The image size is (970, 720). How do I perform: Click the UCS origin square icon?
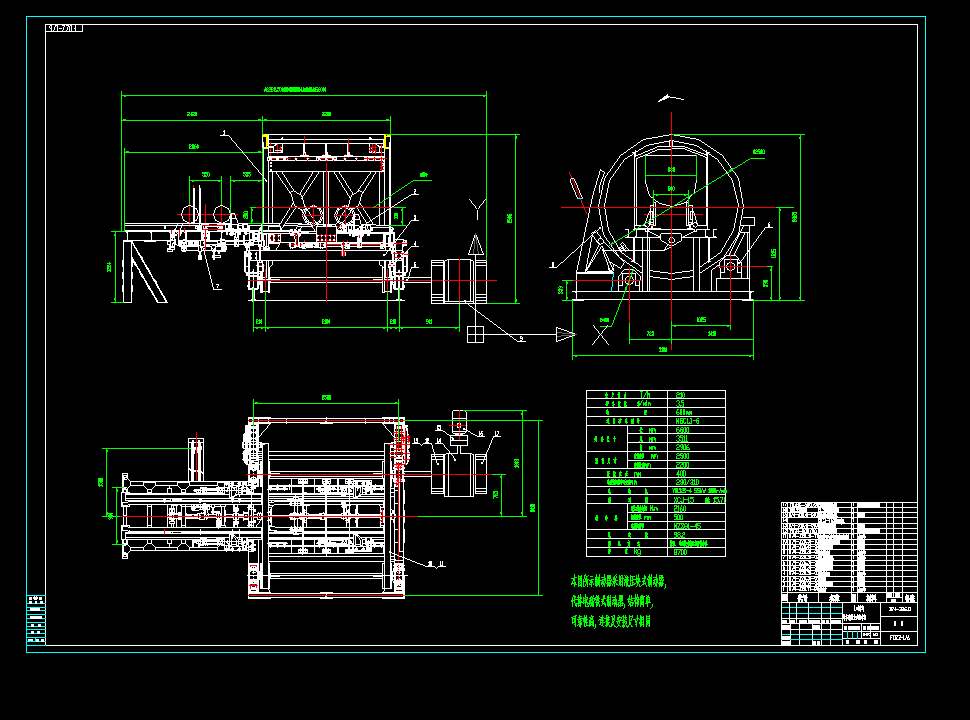[475, 334]
